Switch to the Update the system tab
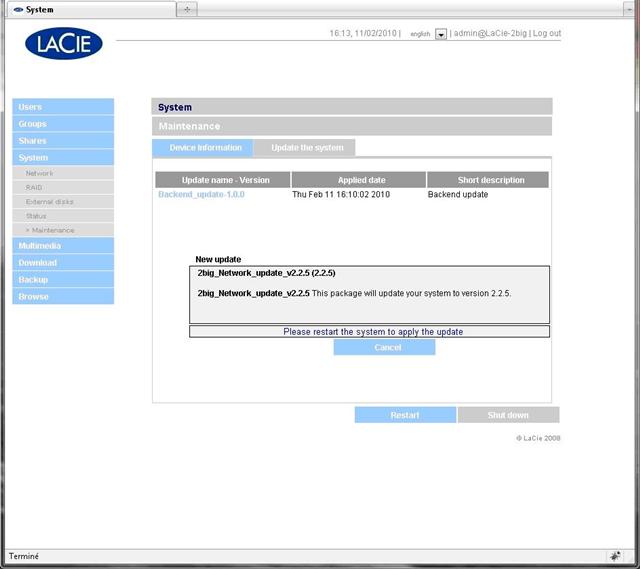The height and width of the screenshot is (569, 640). click(307, 148)
